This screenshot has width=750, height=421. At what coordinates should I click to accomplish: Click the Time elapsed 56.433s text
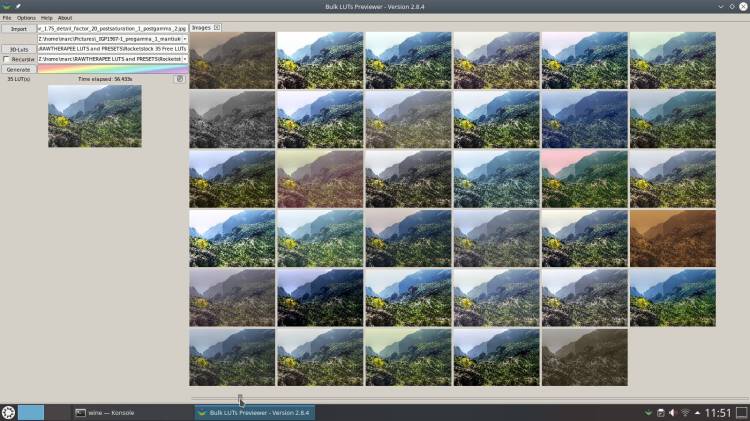105,79
